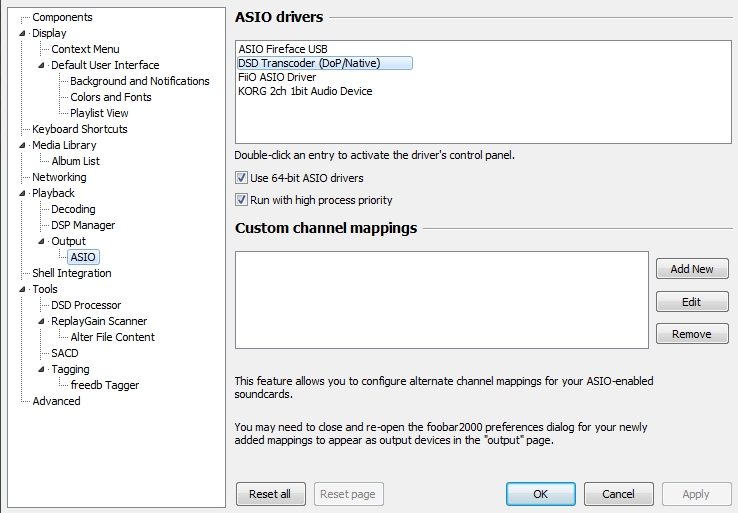Image resolution: width=738 pixels, height=513 pixels.
Task: Collapse the Tagging tree node
Action: (41, 369)
